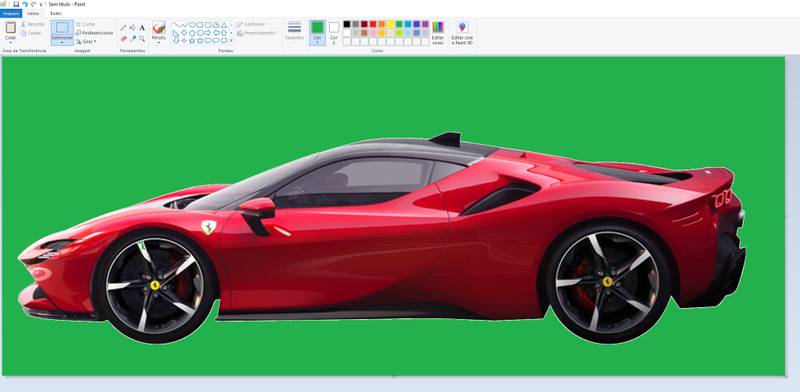Image resolution: width=800 pixels, height=392 pixels.
Task: Select the Color picker eyedropper tool
Action: click(x=133, y=38)
